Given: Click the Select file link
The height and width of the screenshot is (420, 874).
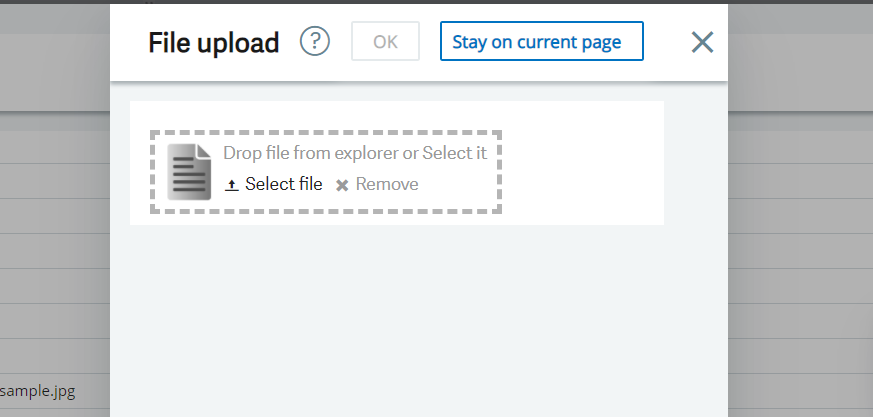Looking at the screenshot, I should (283, 184).
